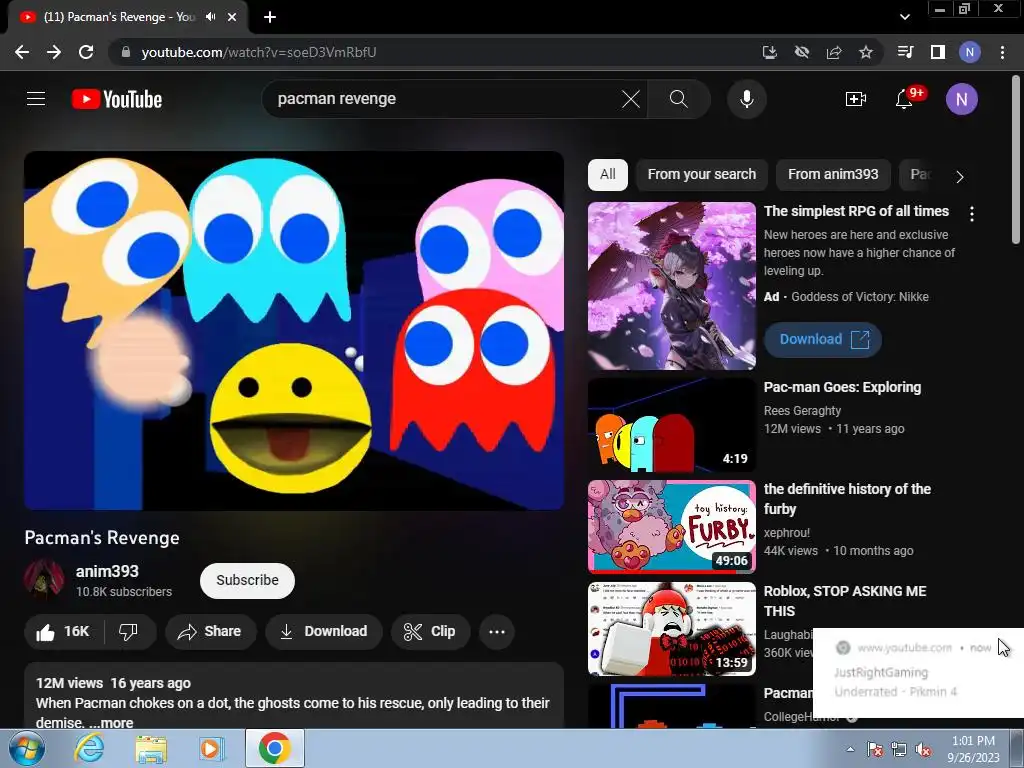Image resolution: width=1024 pixels, height=768 pixels.
Task: Go to the YouTube home logo
Action: pos(117,99)
